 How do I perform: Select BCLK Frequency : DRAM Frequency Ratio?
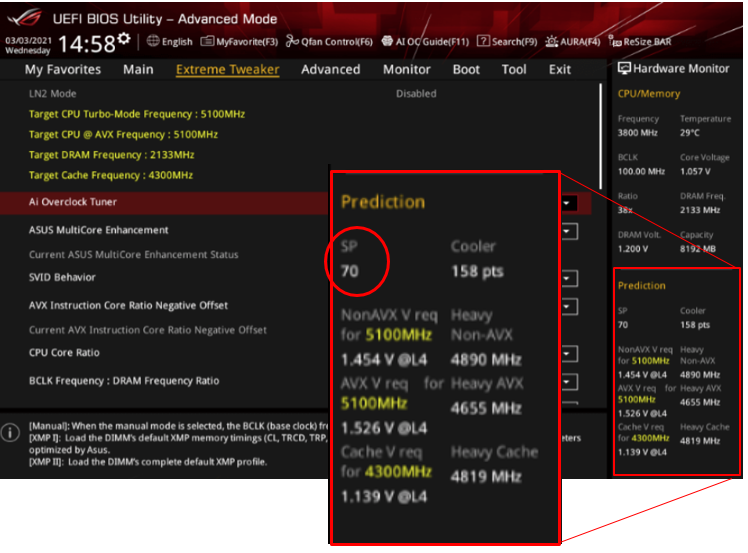[124, 381]
